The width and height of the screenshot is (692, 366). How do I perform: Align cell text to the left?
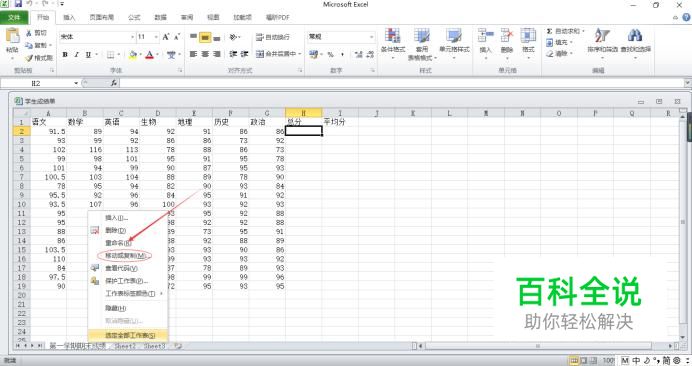pyautogui.click(x=193, y=54)
